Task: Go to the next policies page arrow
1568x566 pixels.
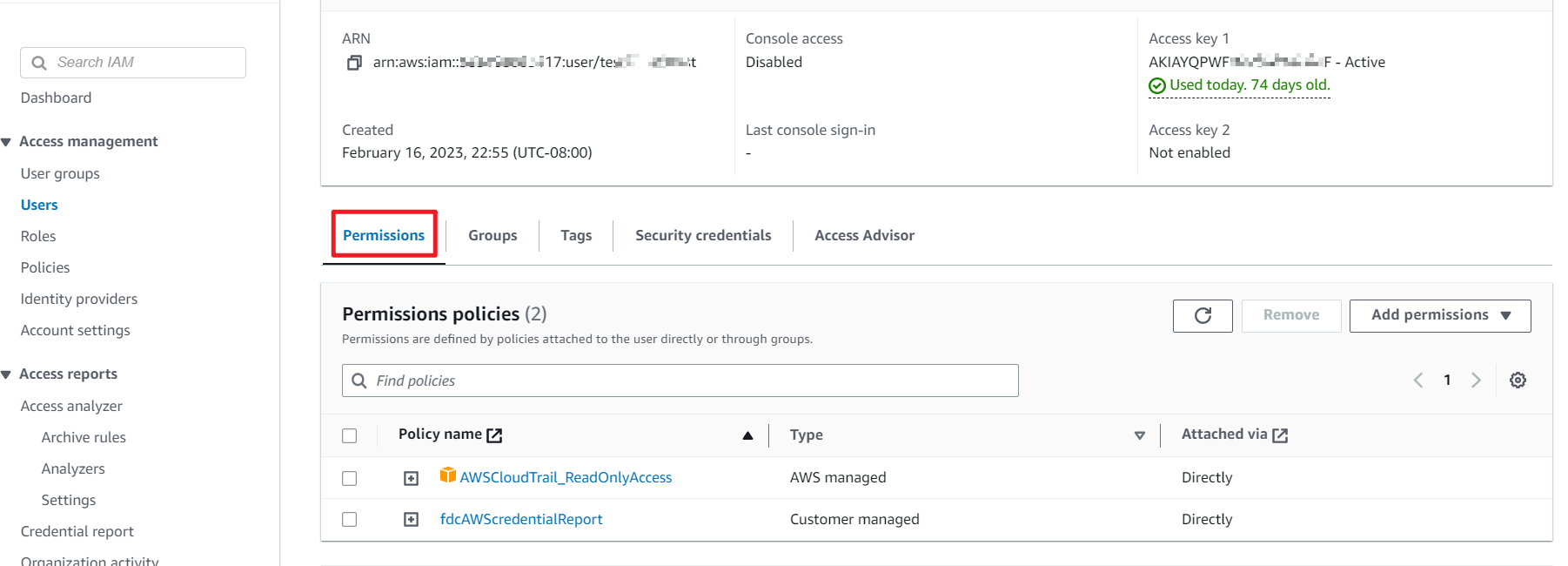Action: pyautogui.click(x=1476, y=381)
